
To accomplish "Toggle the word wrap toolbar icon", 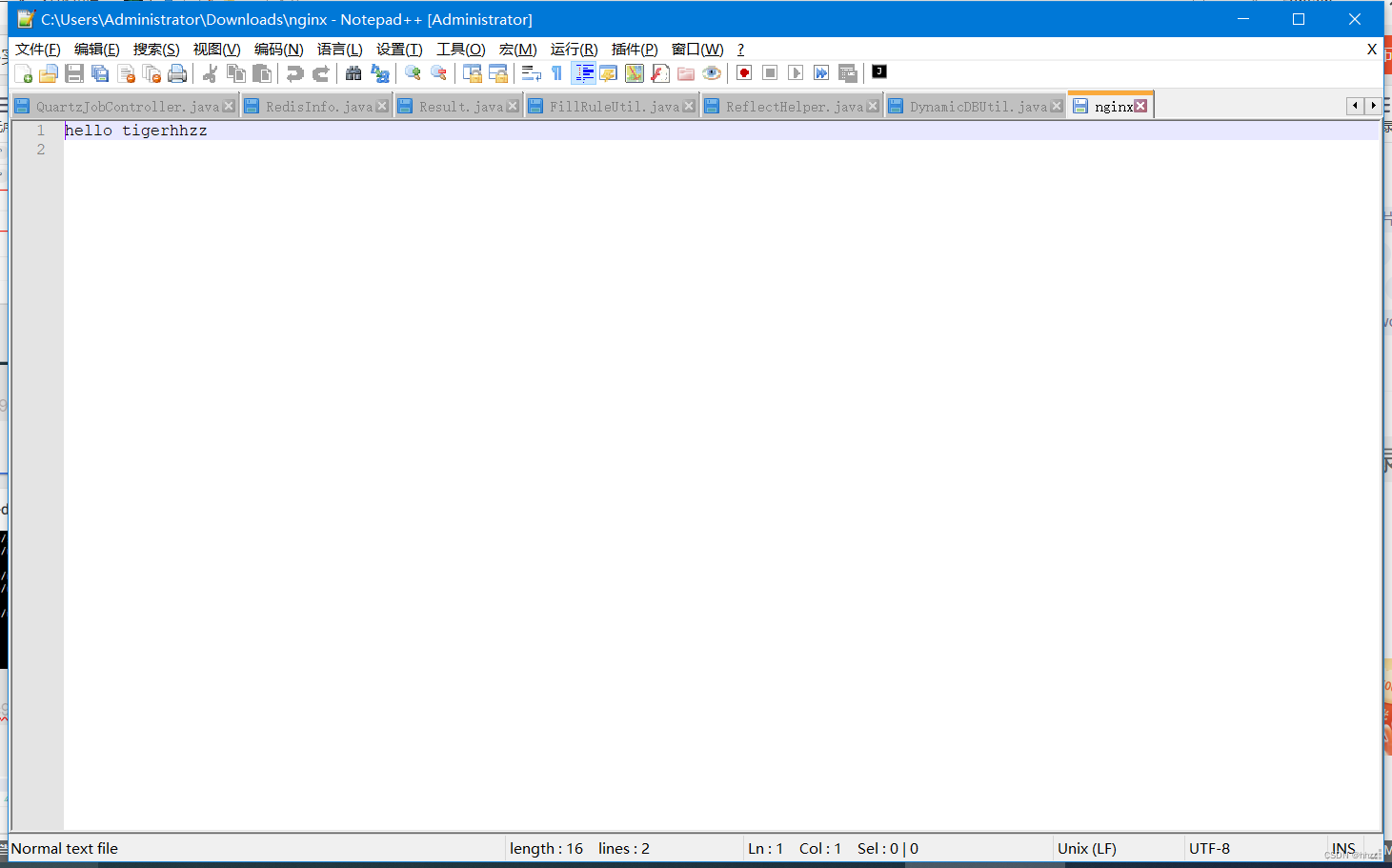I will point(532,73).
